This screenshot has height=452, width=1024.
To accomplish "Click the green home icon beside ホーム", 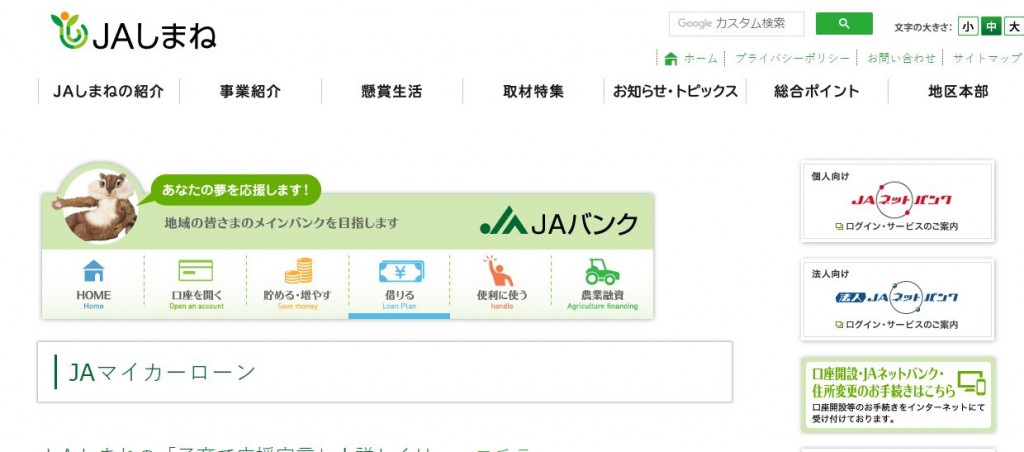I will click(670, 59).
